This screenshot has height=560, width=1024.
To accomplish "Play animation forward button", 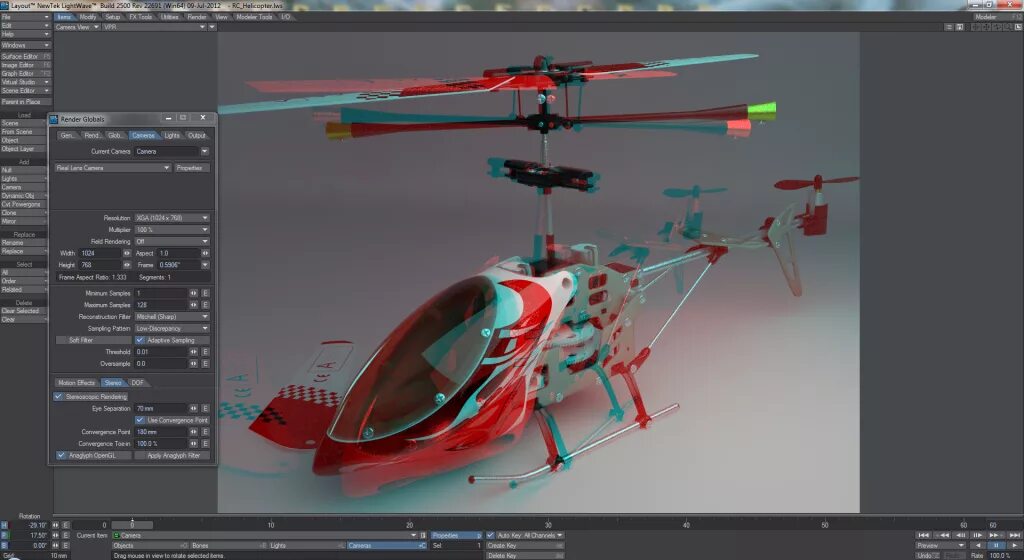I will 1015,545.
